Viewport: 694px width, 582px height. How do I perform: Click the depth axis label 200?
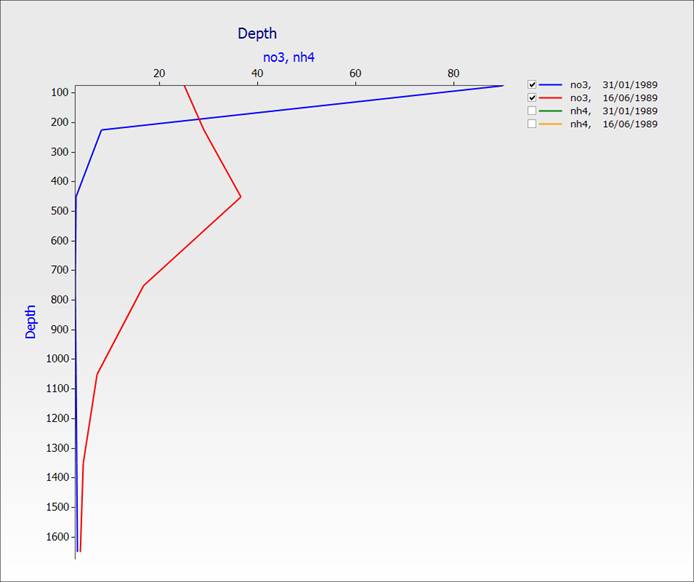point(60,123)
